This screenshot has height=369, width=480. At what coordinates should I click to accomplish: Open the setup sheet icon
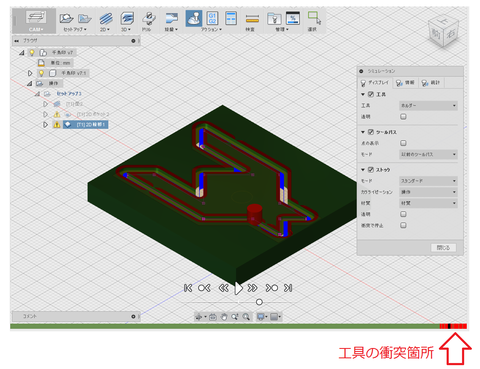(x=231, y=18)
